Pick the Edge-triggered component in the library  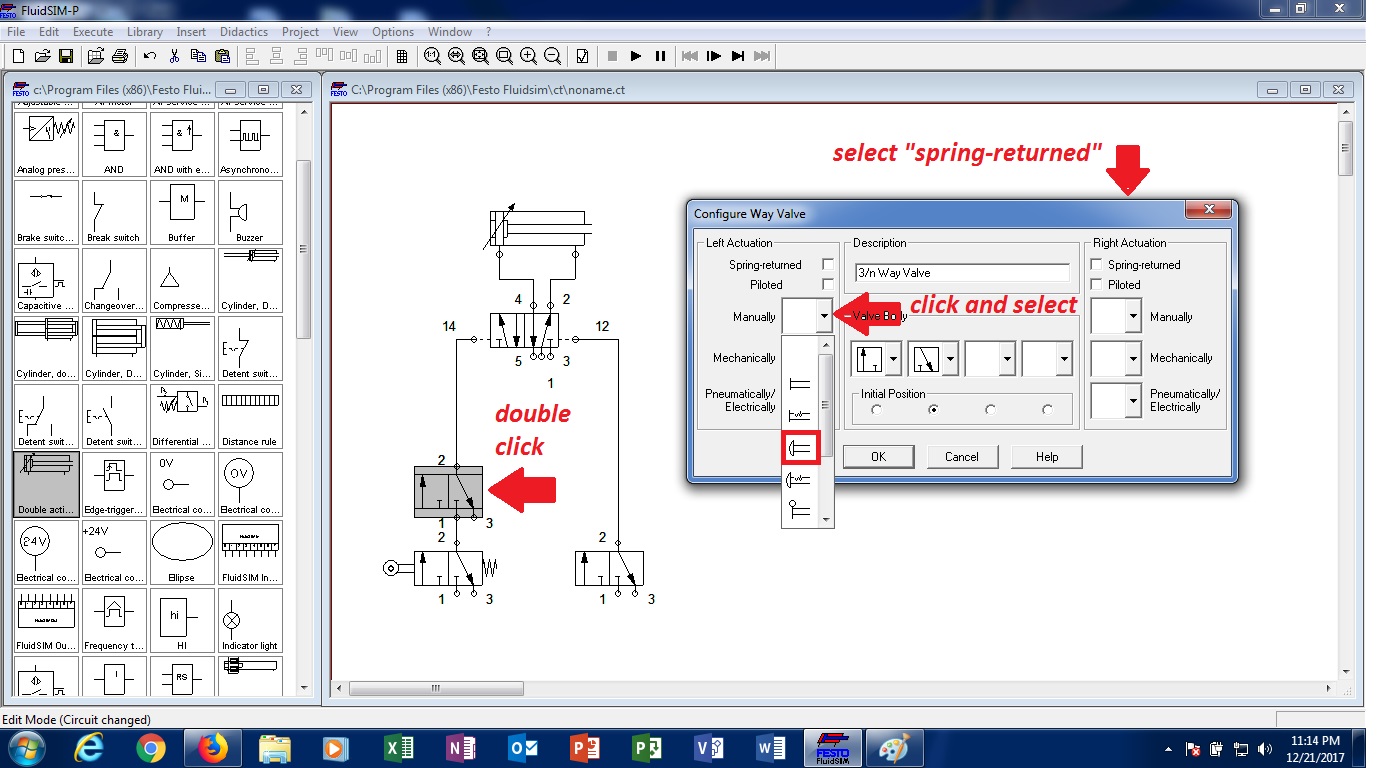tap(114, 484)
